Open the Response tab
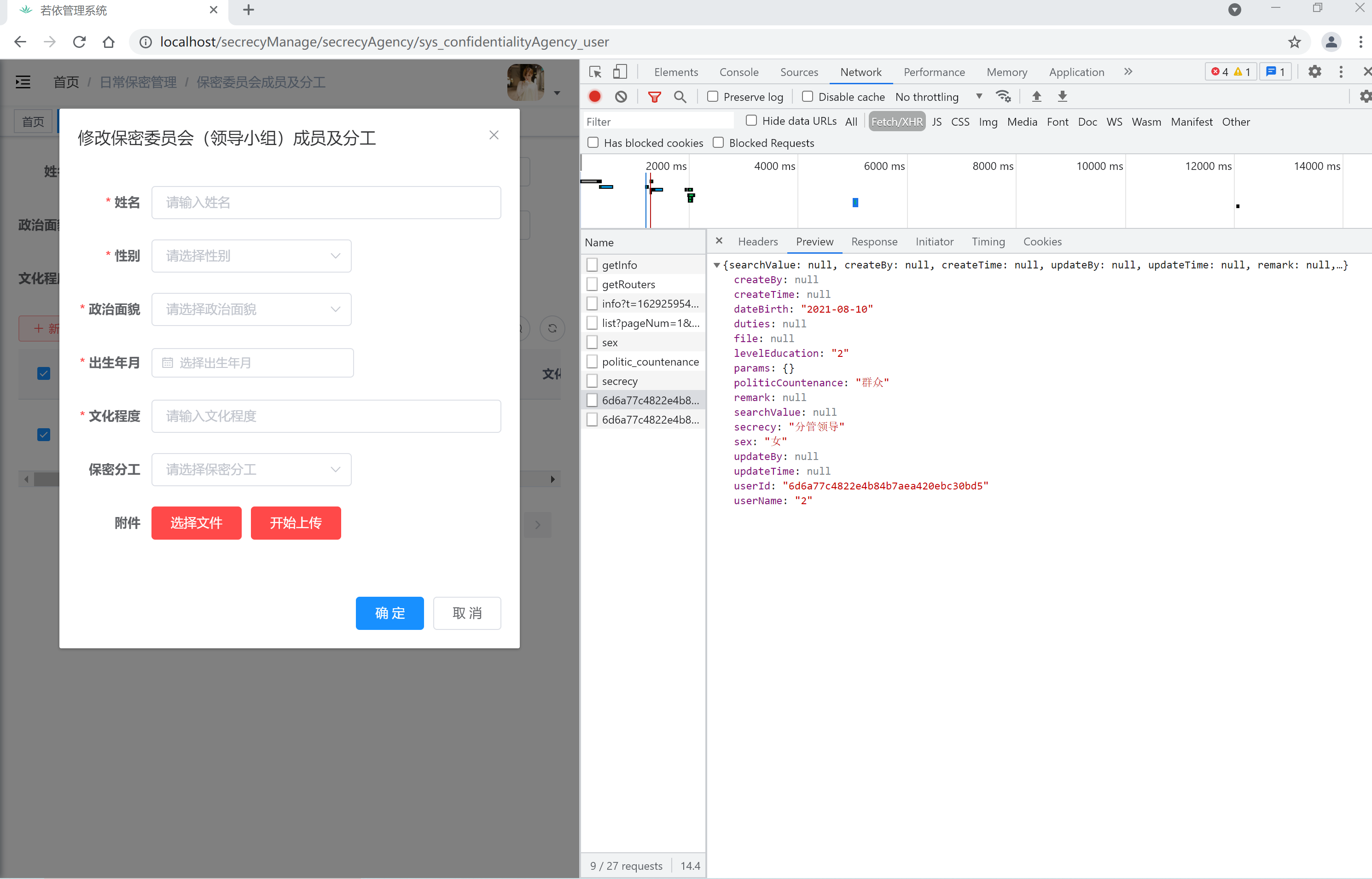Image resolution: width=1372 pixels, height=879 pixels. point(874,241)
